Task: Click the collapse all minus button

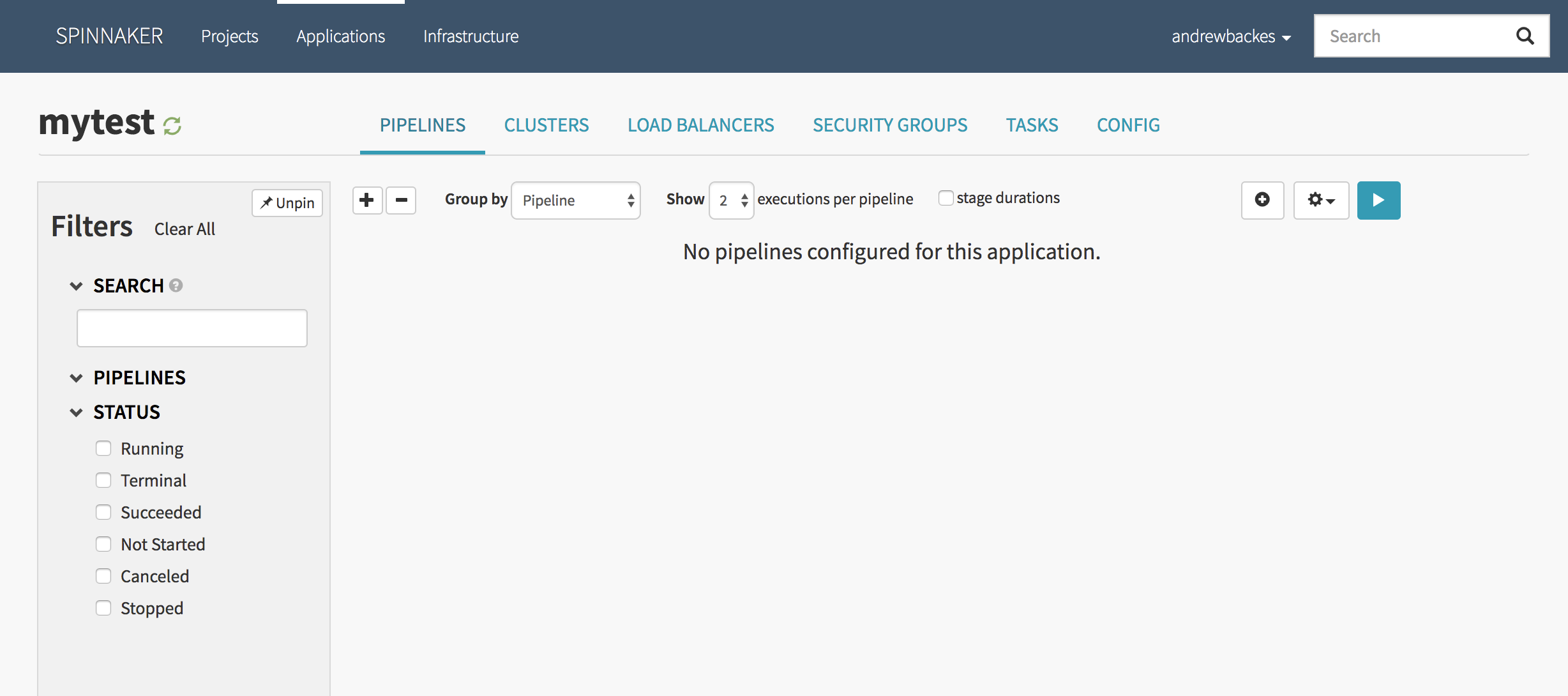Action: 401,200
